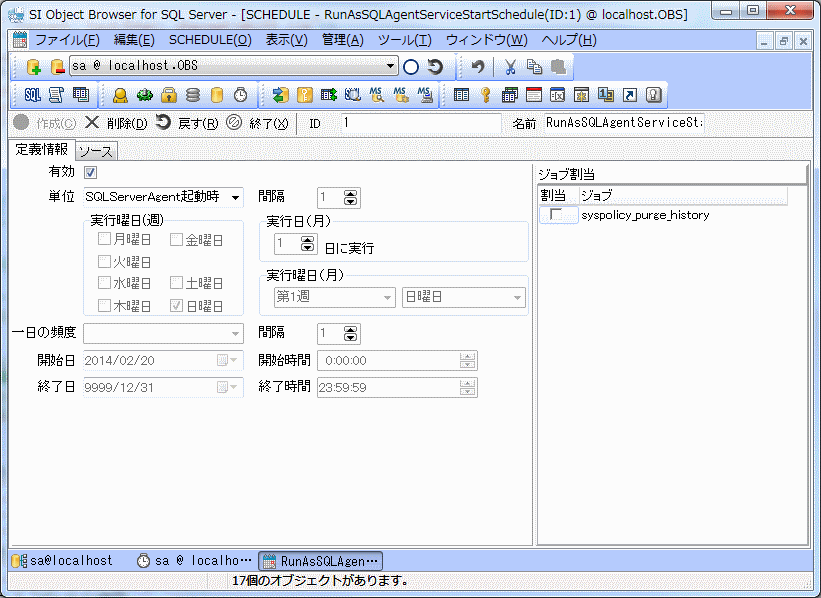
Task: Open the 管理(A) menu
Action: click(x=342, y=40)
